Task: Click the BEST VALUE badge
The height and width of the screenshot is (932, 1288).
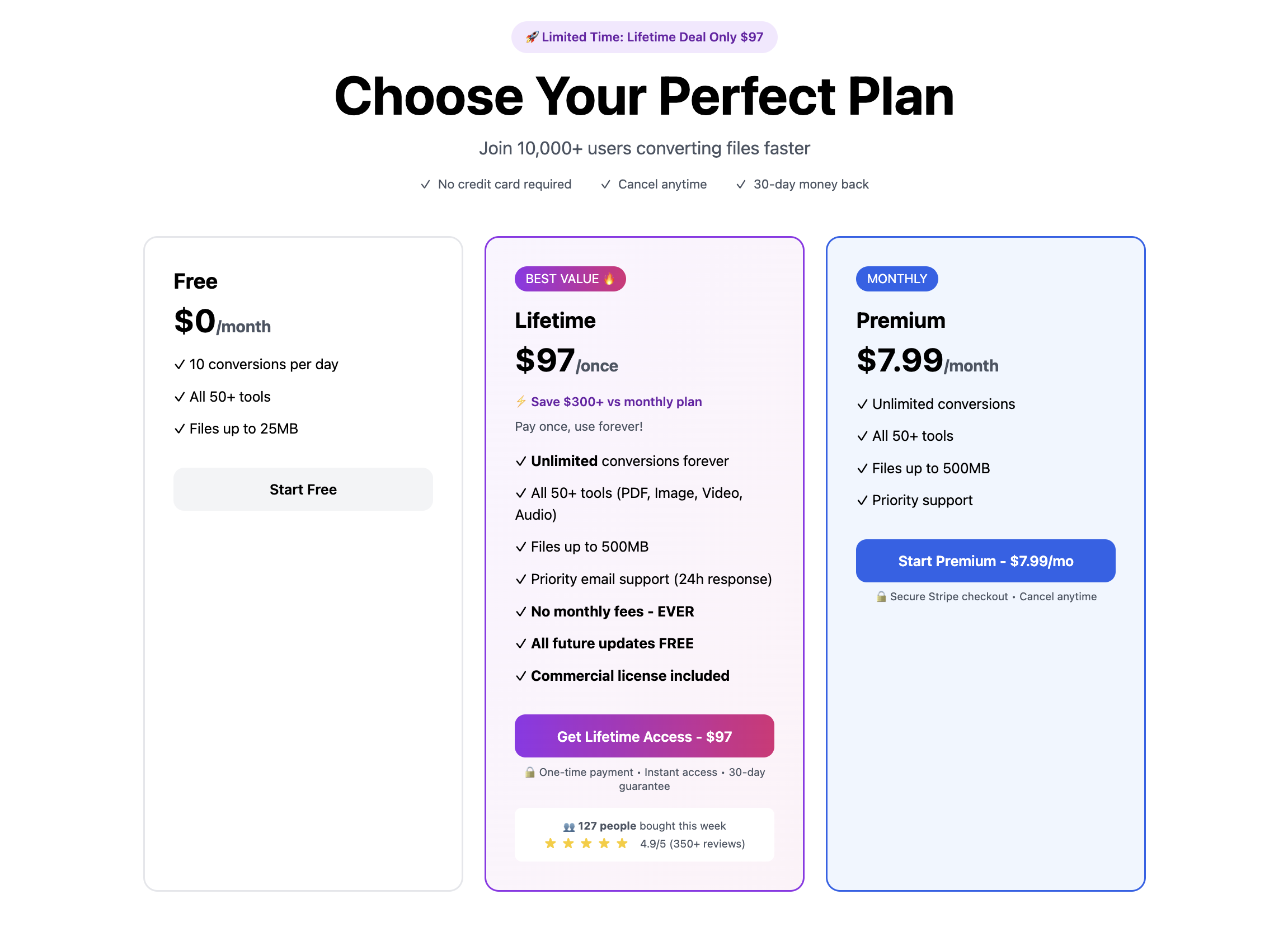Action: [x=570, y=279]
